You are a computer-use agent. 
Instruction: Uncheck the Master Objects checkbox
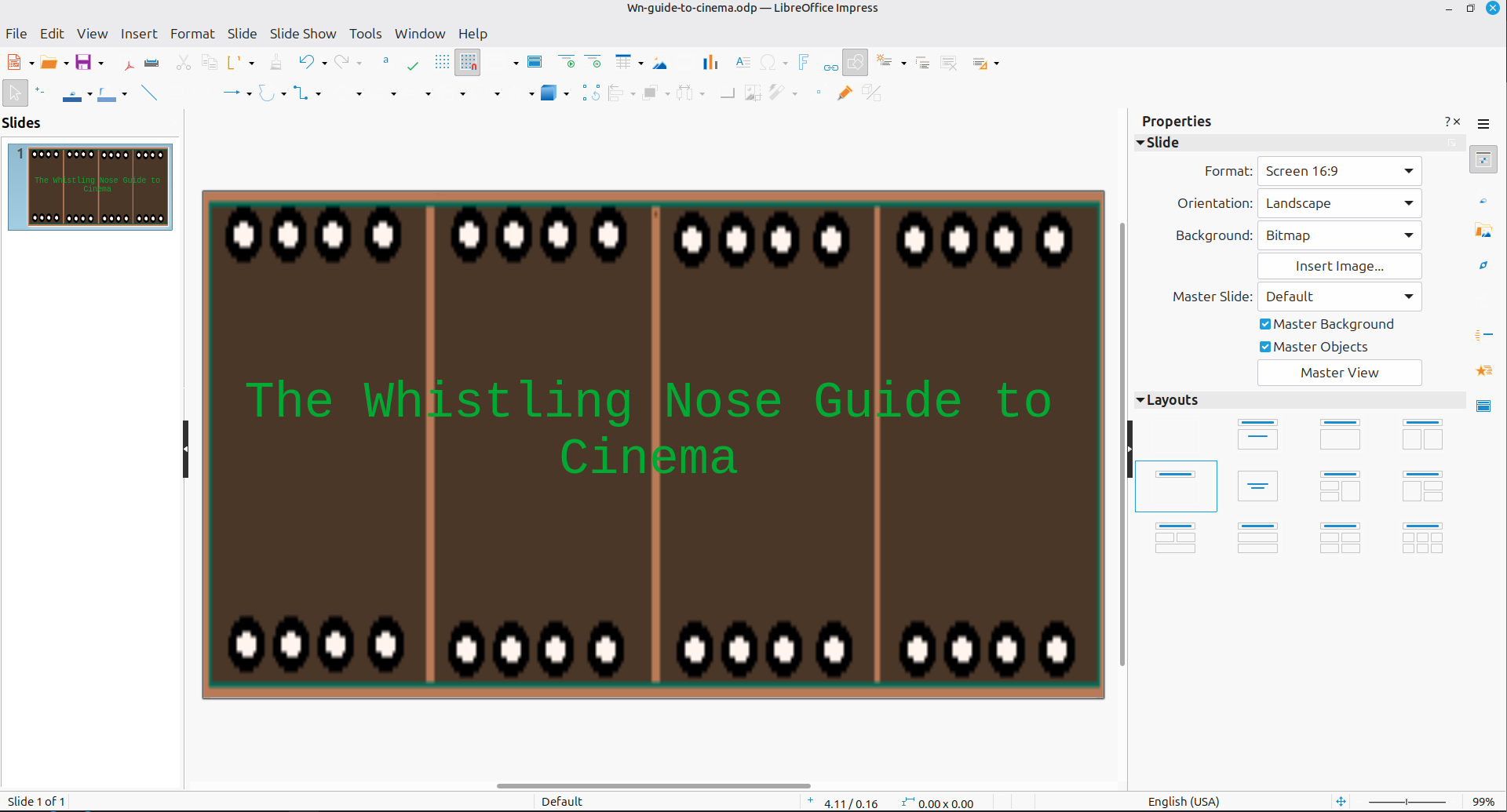click(x=1265, y=347)
